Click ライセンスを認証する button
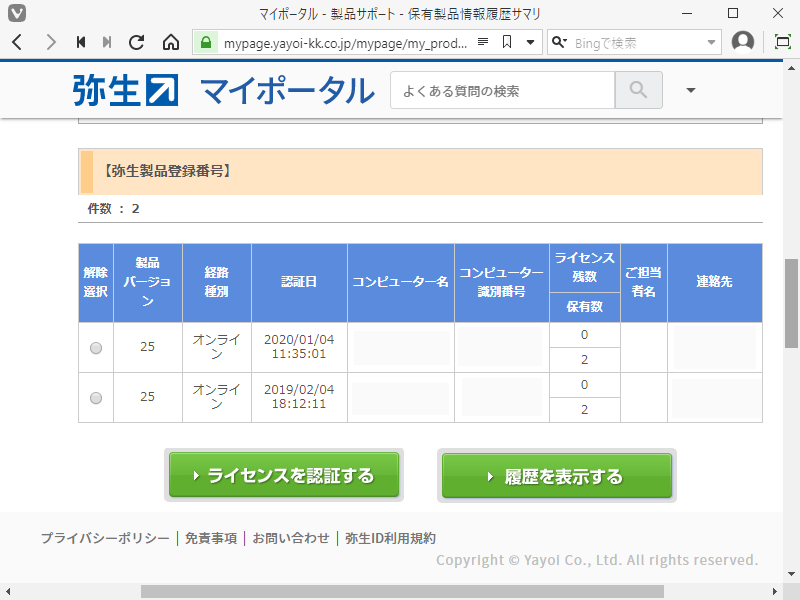The image size is (800, 600). [x=284, y=475]
